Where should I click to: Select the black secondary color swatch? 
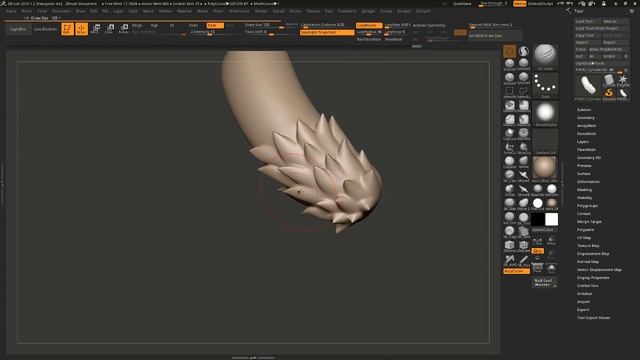tap(538, 219)
